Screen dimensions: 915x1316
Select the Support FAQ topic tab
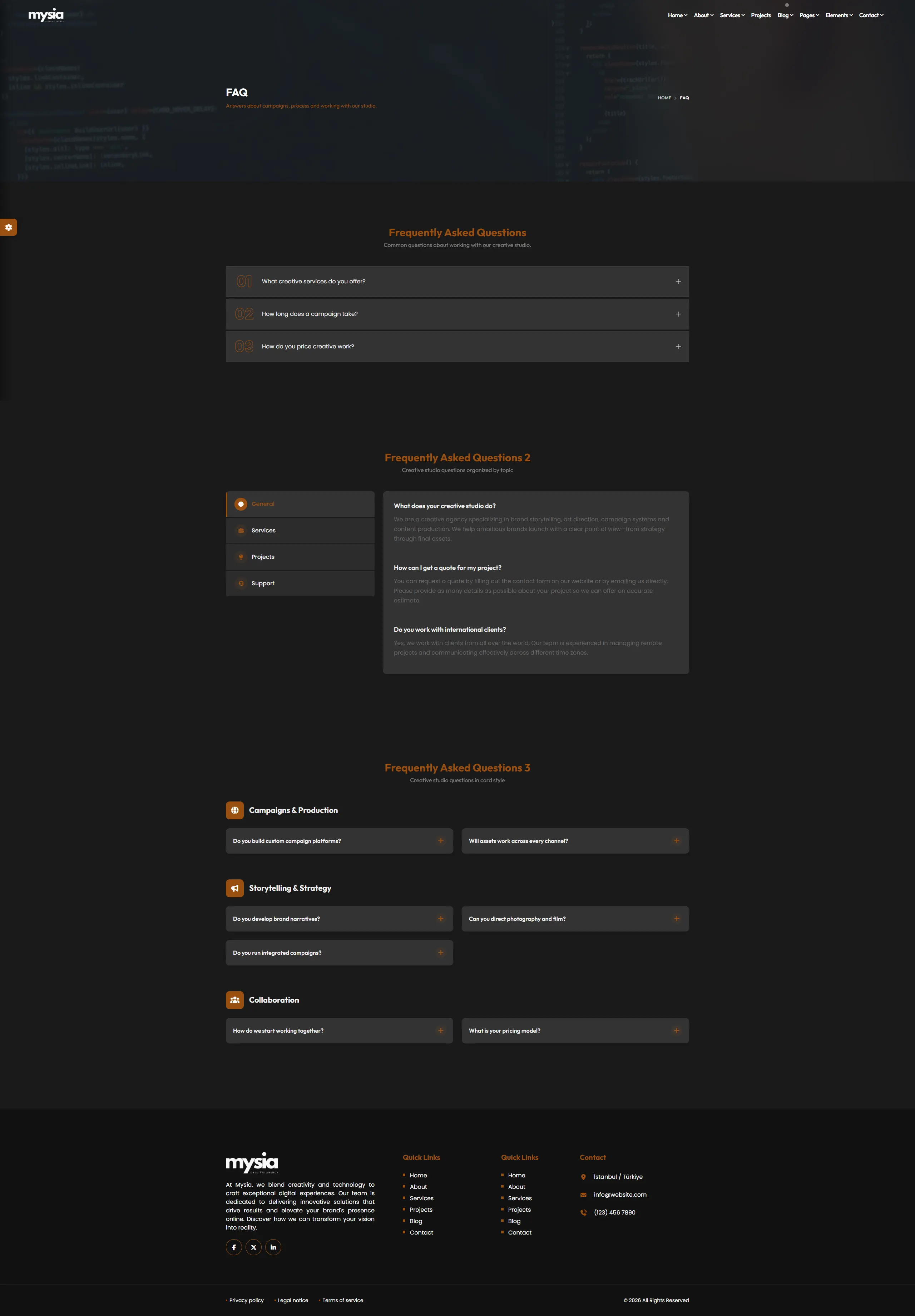pyautogui.click(x=301, y=583)
